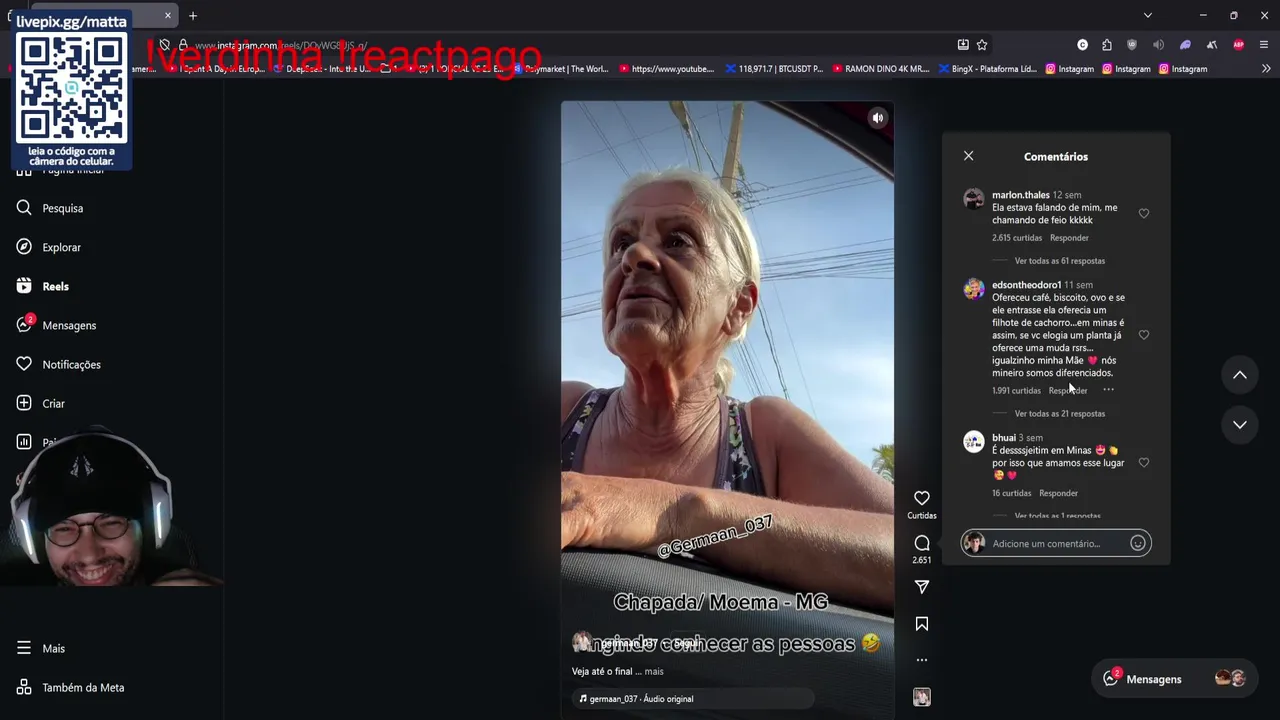The width and height of the screenshot is (1280, 720).
Task: Open browser extensions puzzle icon
Action: [x=1107, y=45]
